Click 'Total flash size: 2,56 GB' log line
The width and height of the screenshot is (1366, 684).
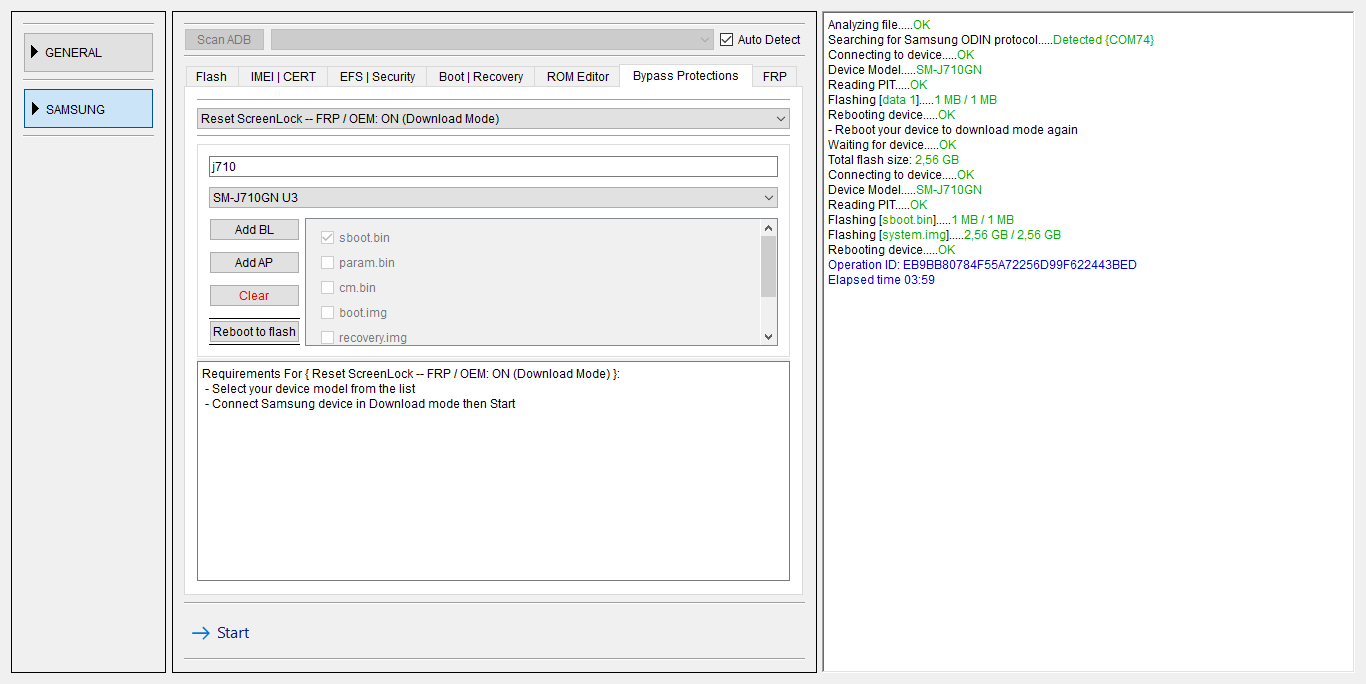pyautogui.click(x=893, y=160)
